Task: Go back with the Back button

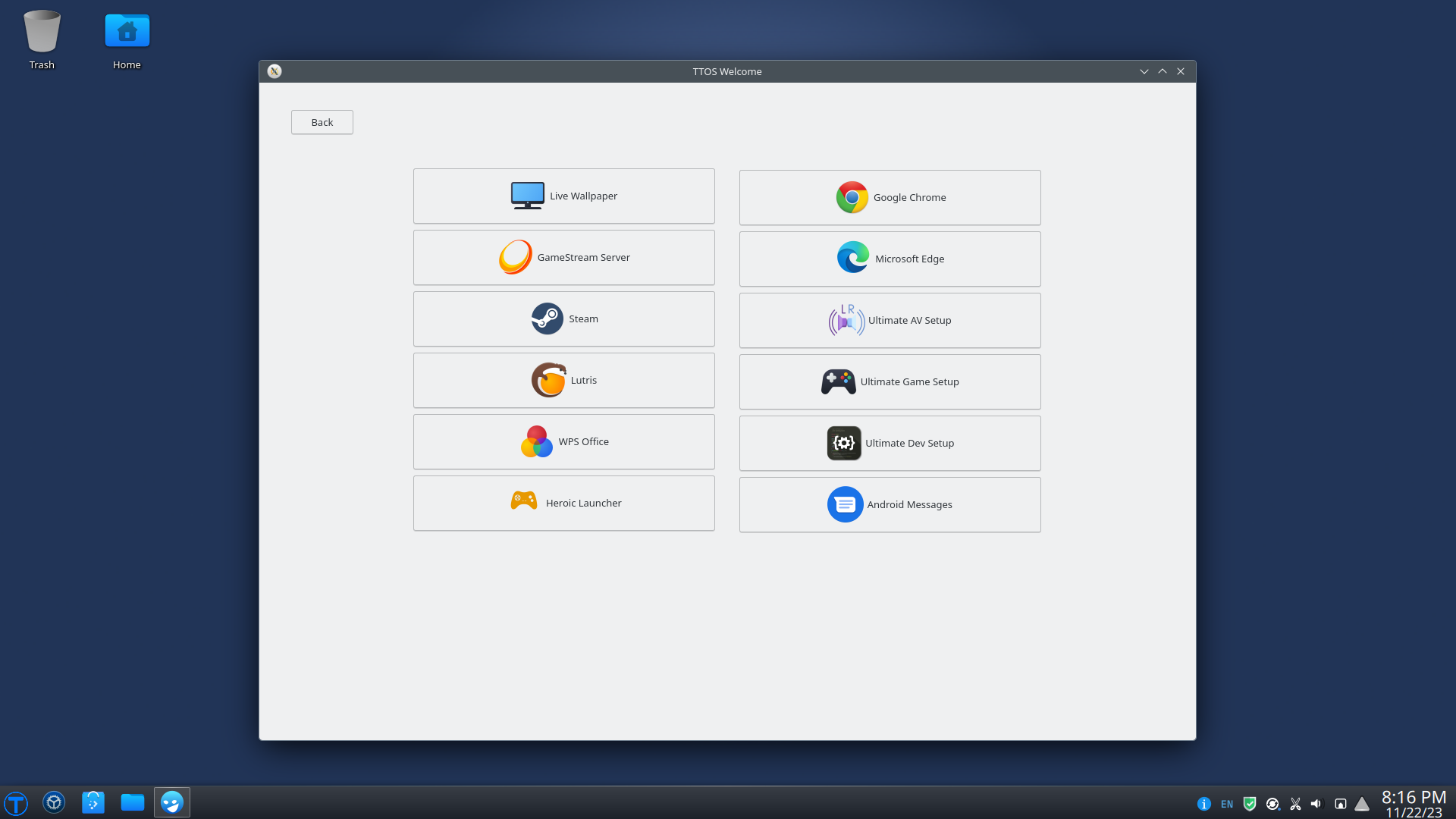Action: pyautogui.click(x=322, y=122)
